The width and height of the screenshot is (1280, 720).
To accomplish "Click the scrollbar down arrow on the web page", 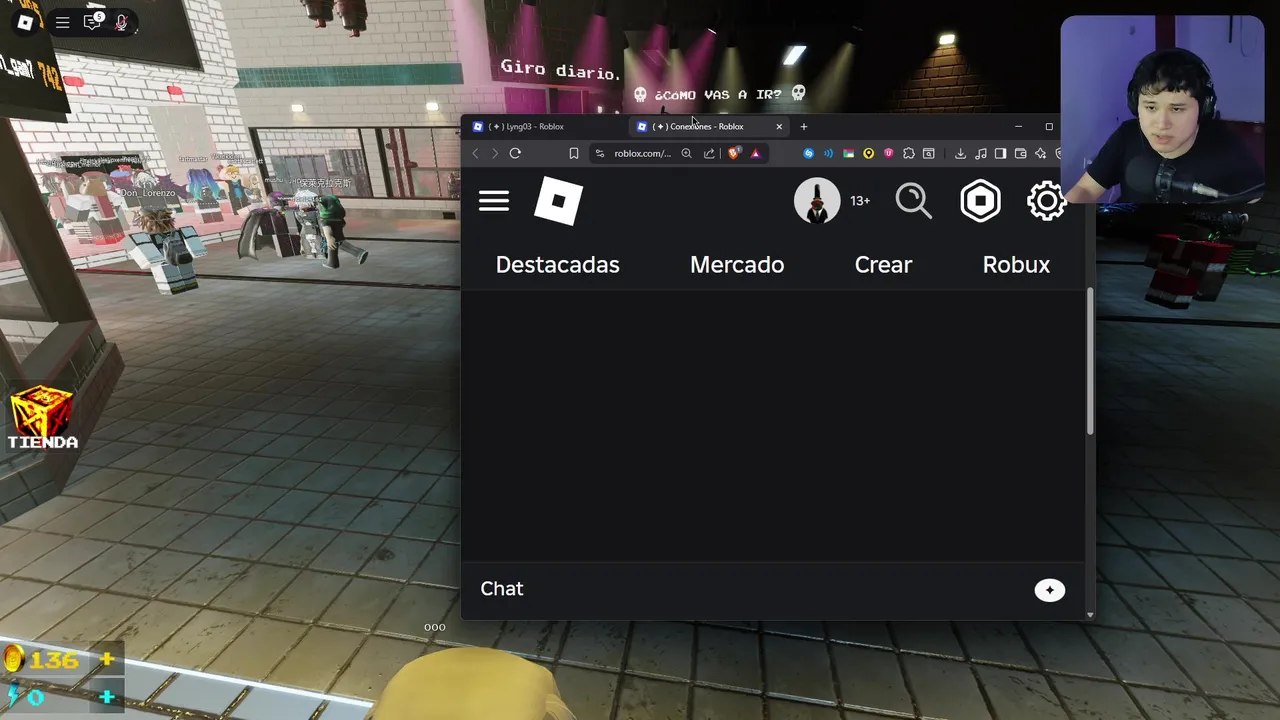I will pyautogui.click(x=1090, y=614).
